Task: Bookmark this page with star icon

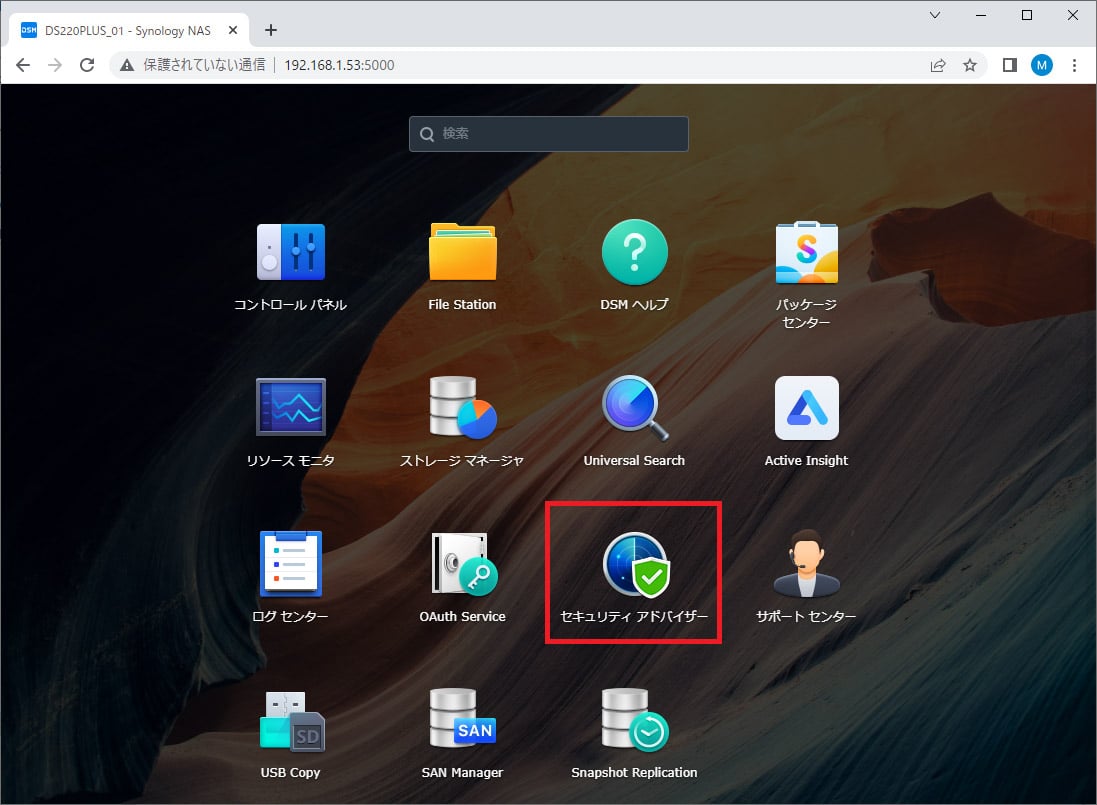Action: 970,65
